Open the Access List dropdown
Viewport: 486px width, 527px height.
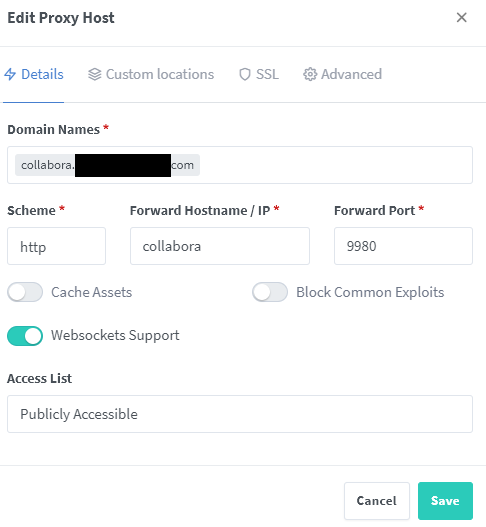[x=240, y=414]
